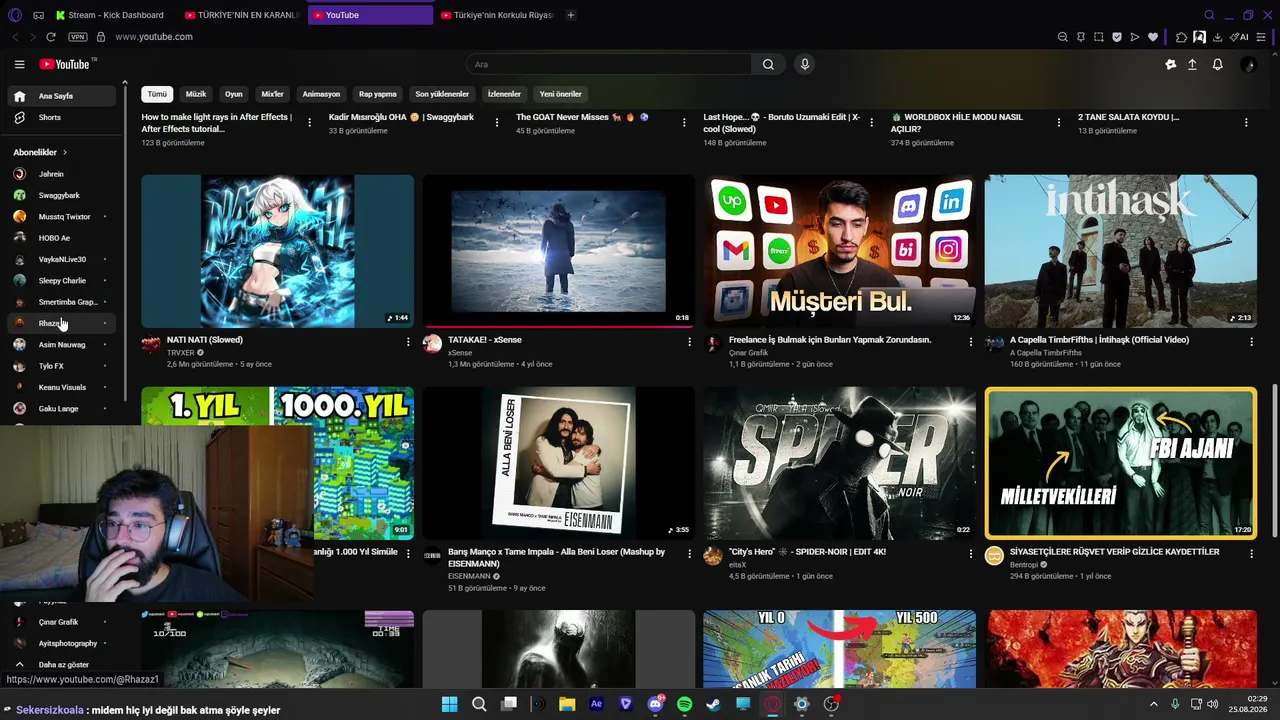The image size is (1280, 720).
Task: Select the Rap yapma filter chip
Action: pos(378,94)
